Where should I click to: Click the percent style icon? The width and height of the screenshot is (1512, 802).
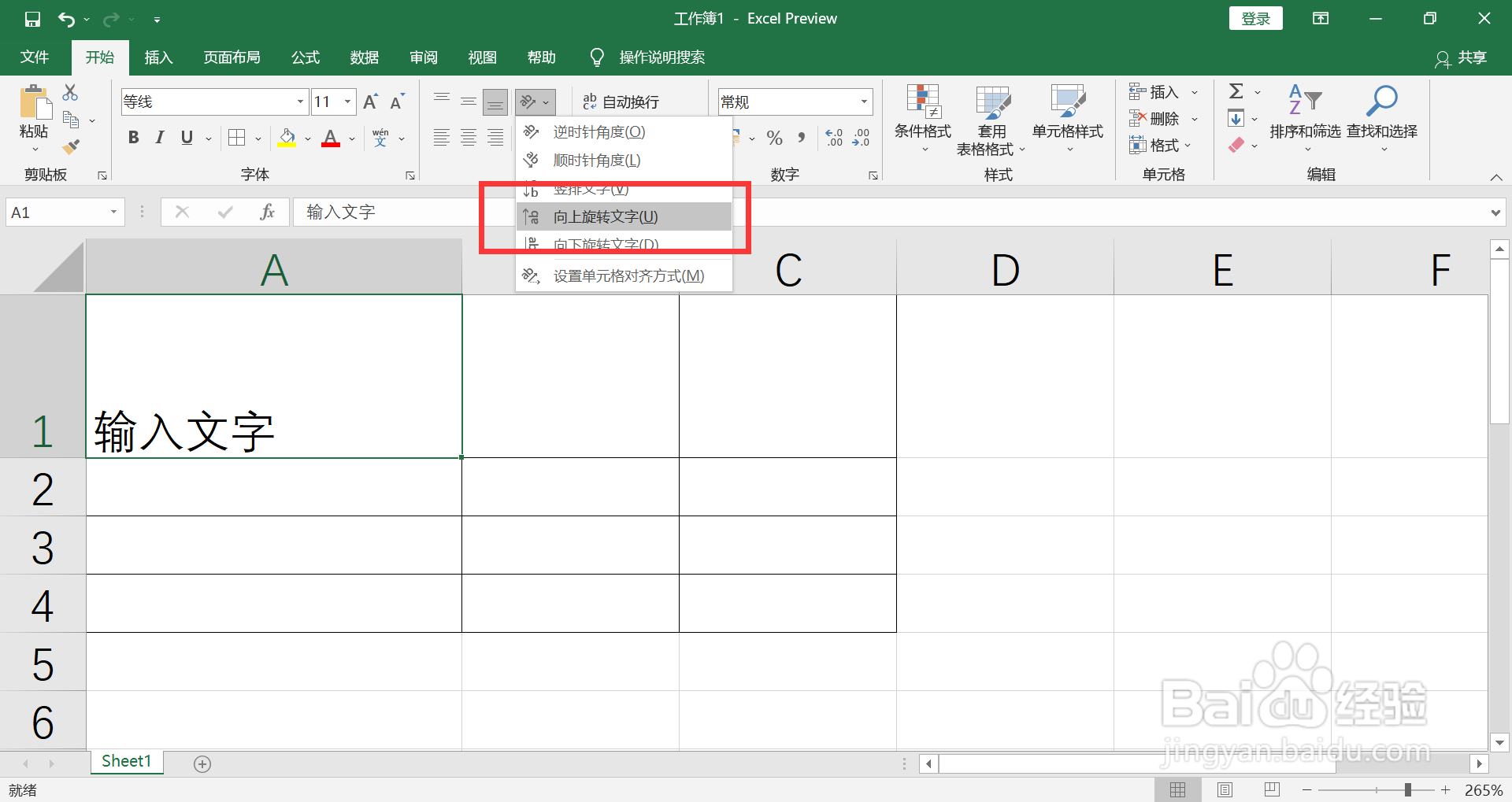pos(775,138)
